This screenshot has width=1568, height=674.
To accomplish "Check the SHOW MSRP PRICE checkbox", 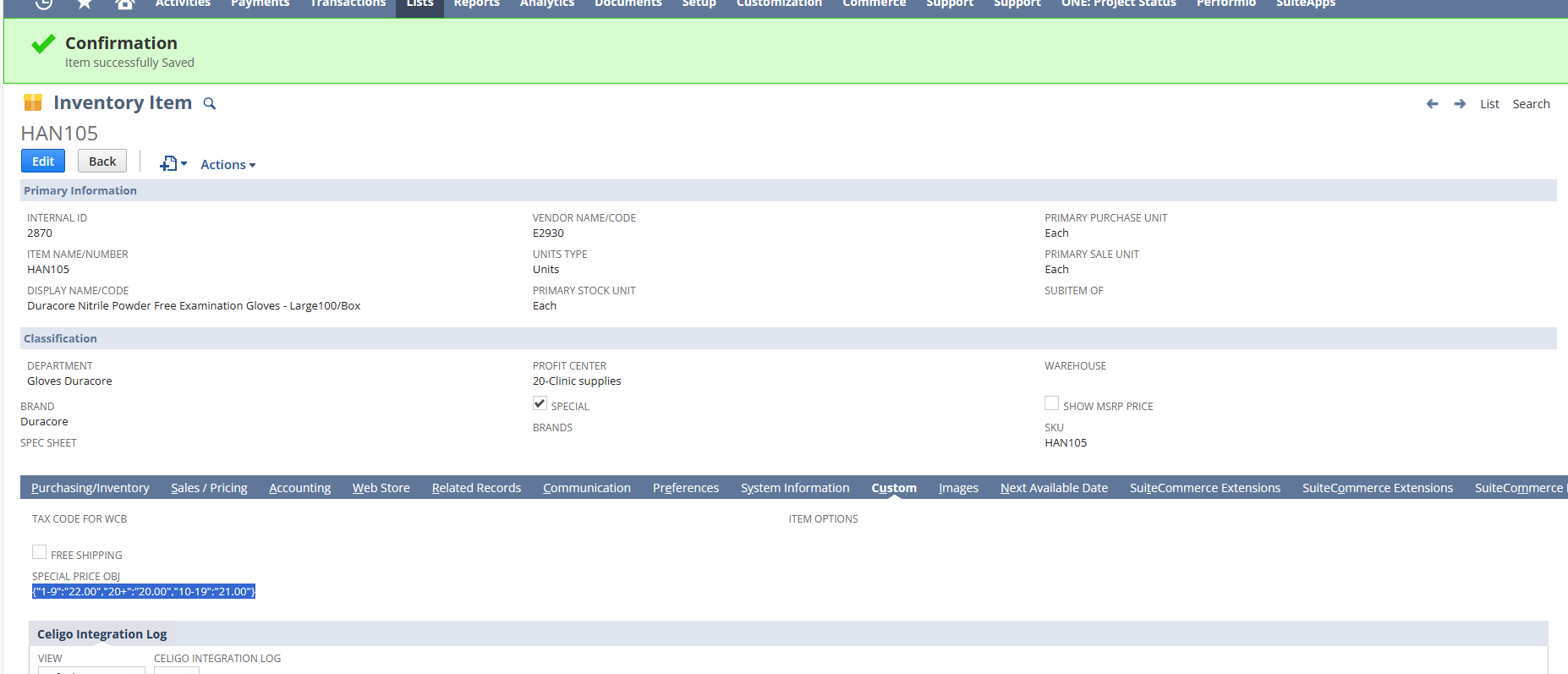I will 1051,404.
